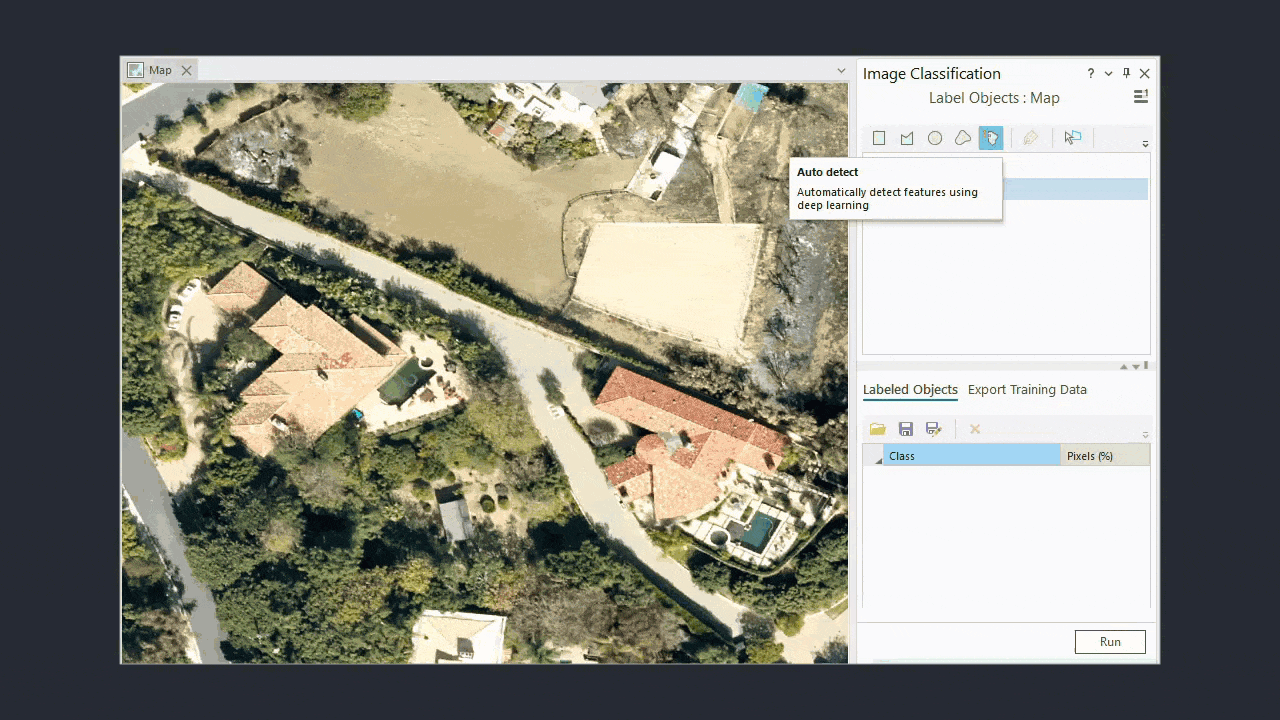This screenshot has width=1280, height=720.
Task: Open the Image Classification pane menu chevron
Action: tap(1107, 73)
